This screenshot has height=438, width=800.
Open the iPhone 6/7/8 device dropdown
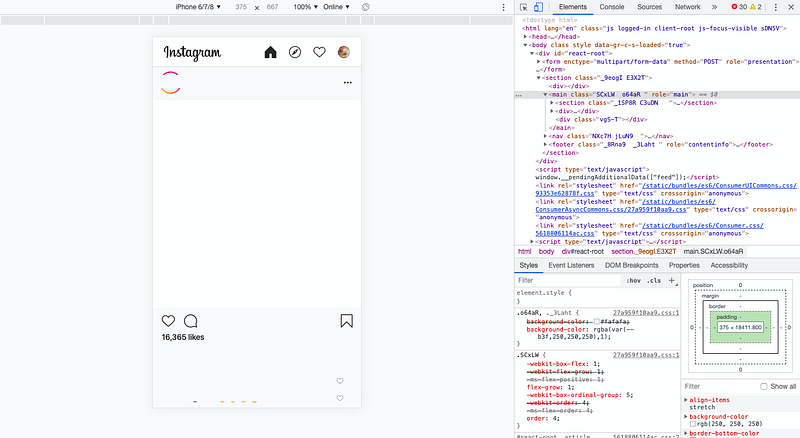coord(198,7)
